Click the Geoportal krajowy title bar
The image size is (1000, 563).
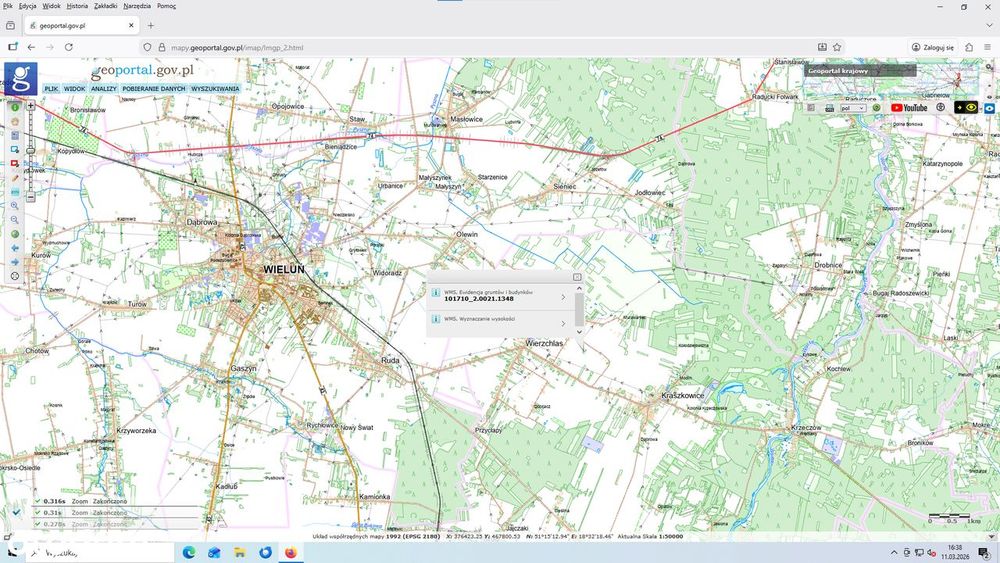860,70
